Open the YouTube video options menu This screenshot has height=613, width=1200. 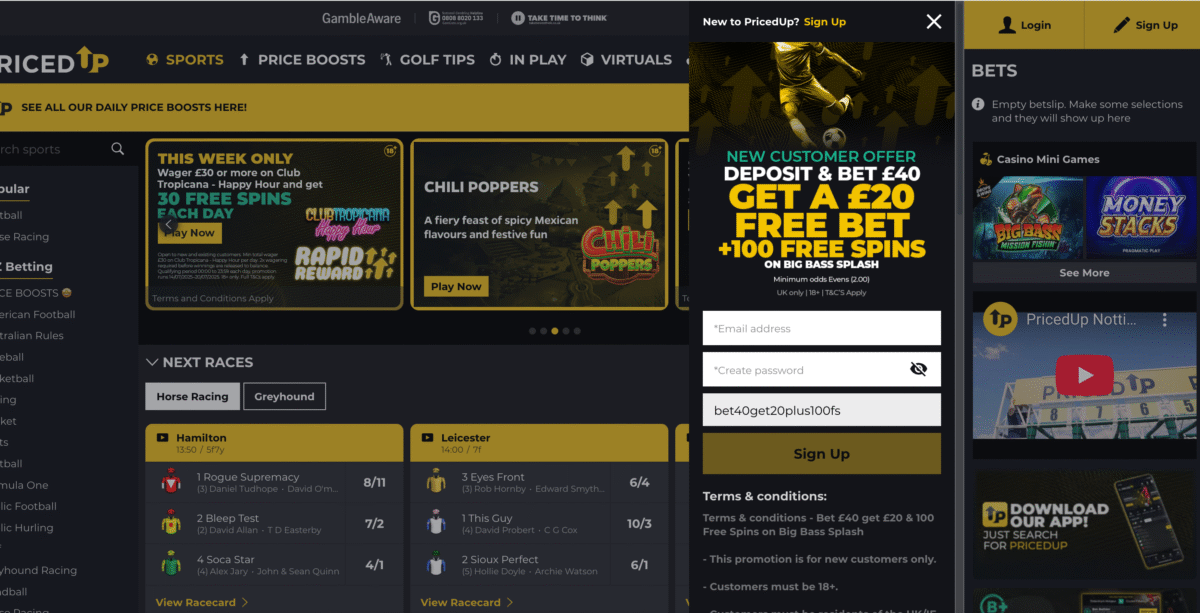tap(1164, 320)
